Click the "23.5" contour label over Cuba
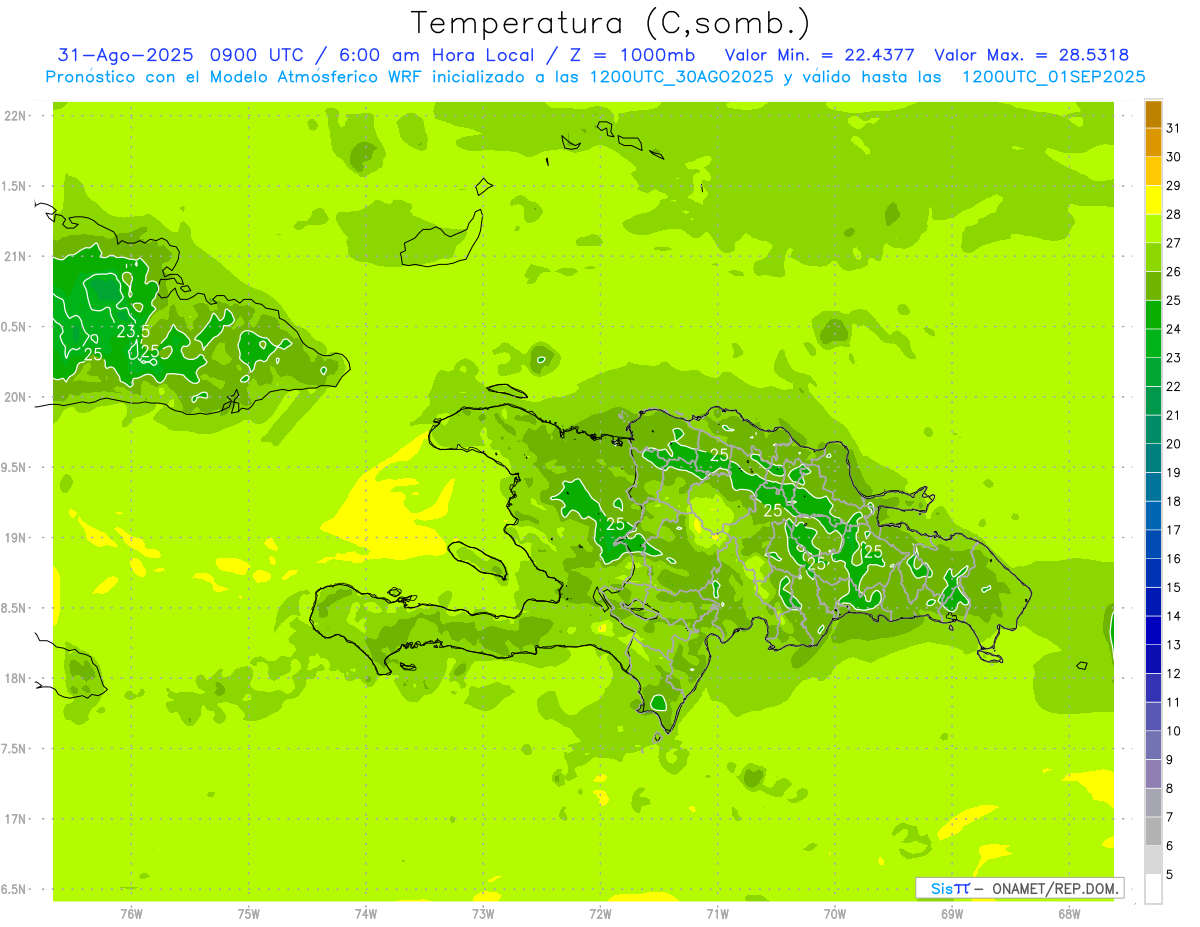The image size is (1200, 927). (x=133, y=331)
